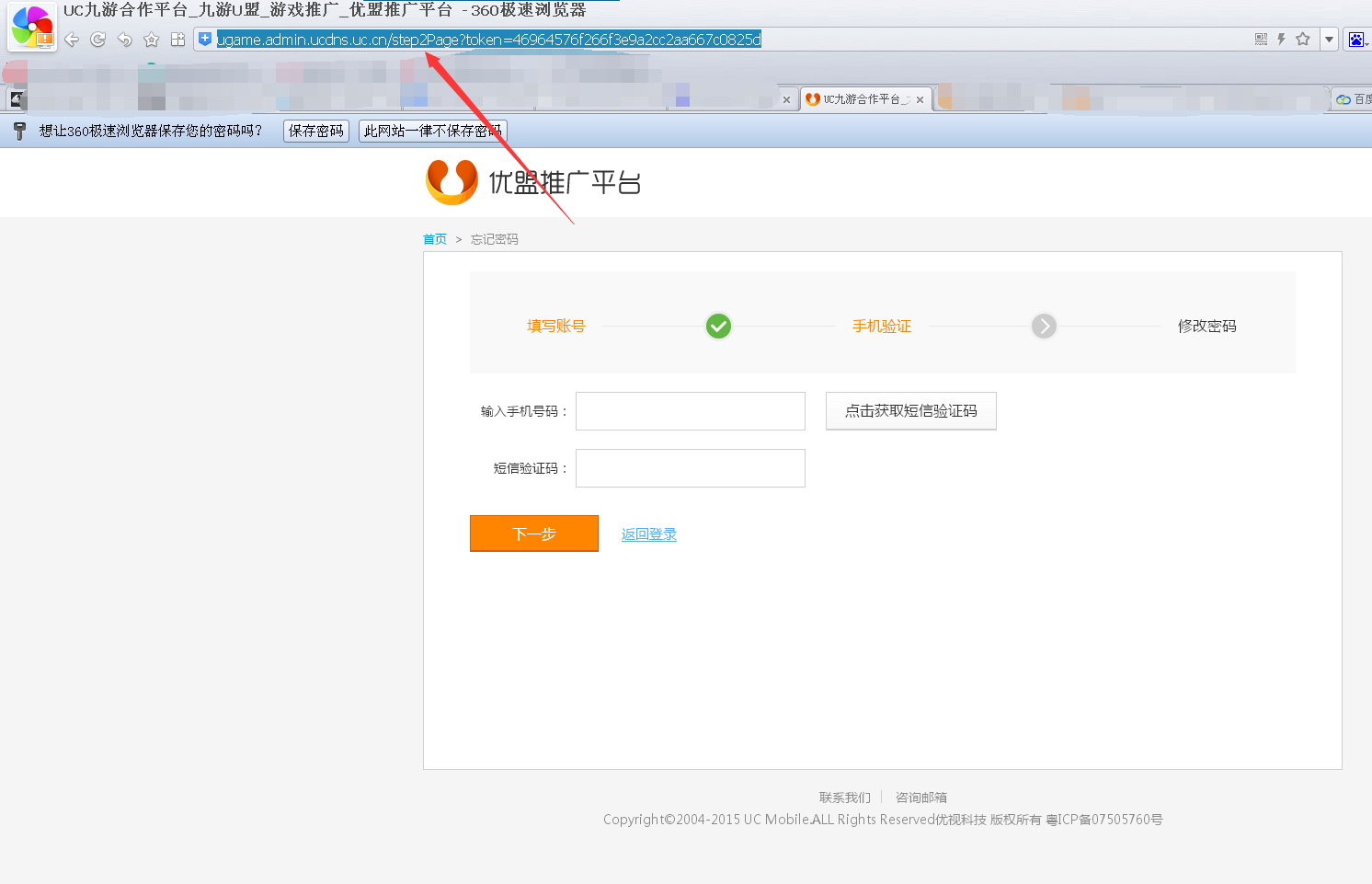The width and height of the screenshot is (1372, 884).
Task: Click 点击获取短信验证码 button
Action: pos(911,411)
